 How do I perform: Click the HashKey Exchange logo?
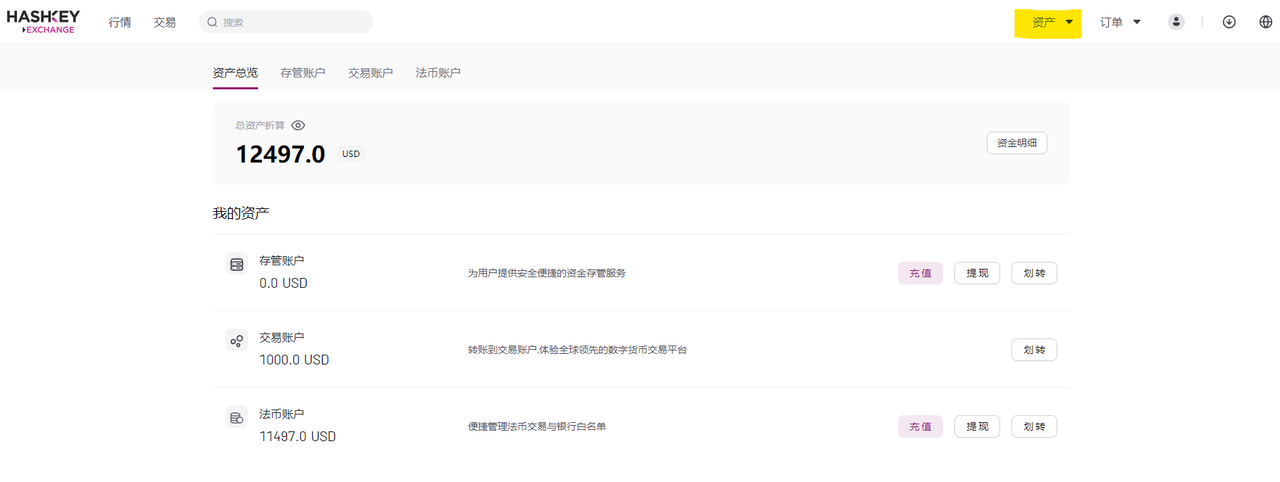(x=43, y=22)
